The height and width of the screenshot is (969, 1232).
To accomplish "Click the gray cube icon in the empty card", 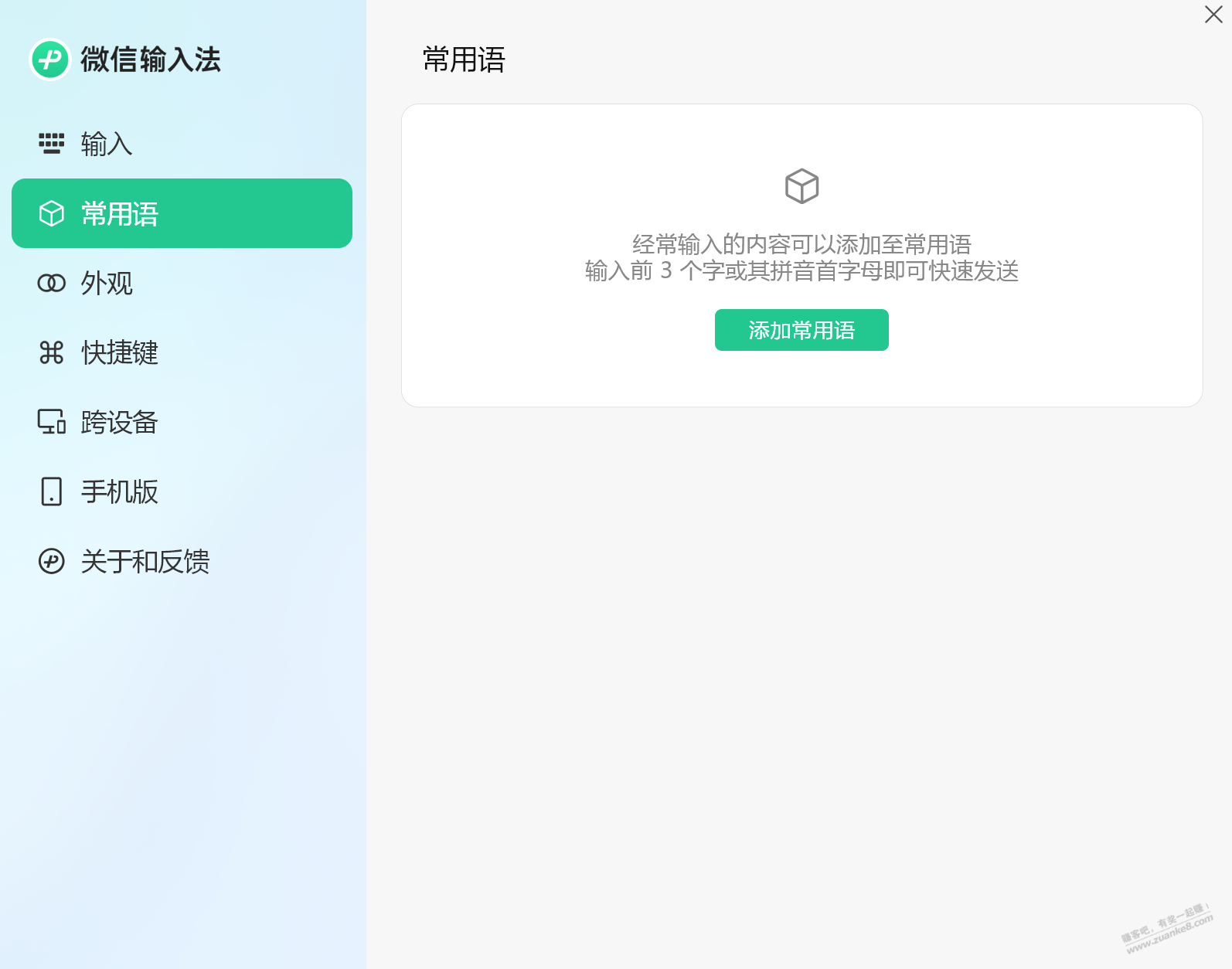I will pos(801,186).
